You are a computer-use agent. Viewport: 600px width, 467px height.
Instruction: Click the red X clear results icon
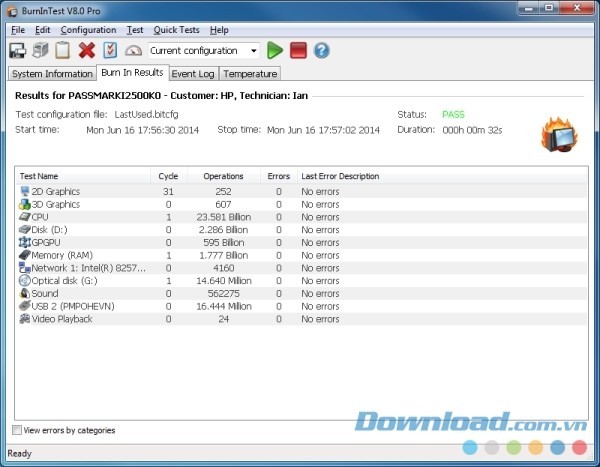coord(87,51)
